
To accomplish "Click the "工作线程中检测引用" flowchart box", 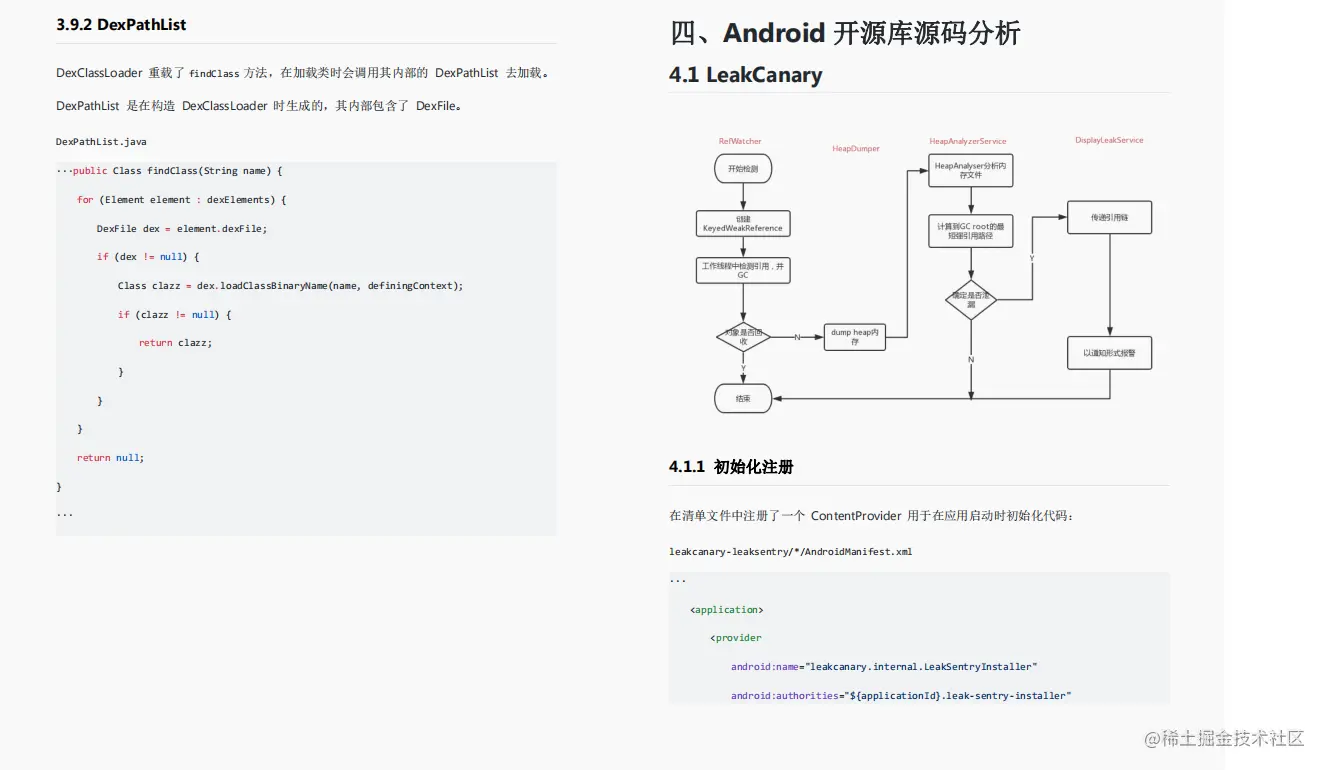I will coord(743,270).
